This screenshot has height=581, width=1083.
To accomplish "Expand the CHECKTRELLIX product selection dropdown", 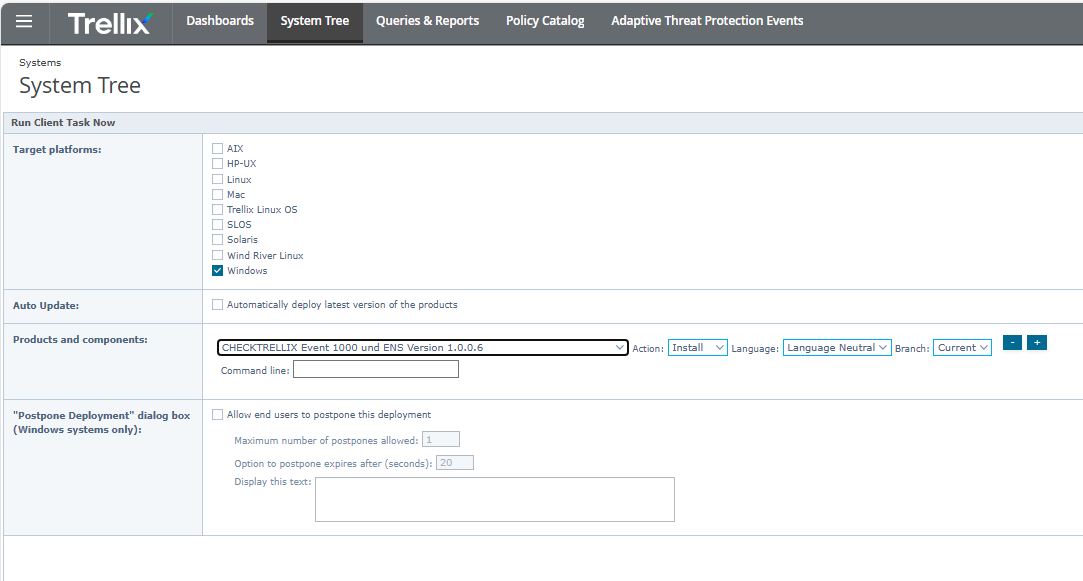I will coord(422,348).
